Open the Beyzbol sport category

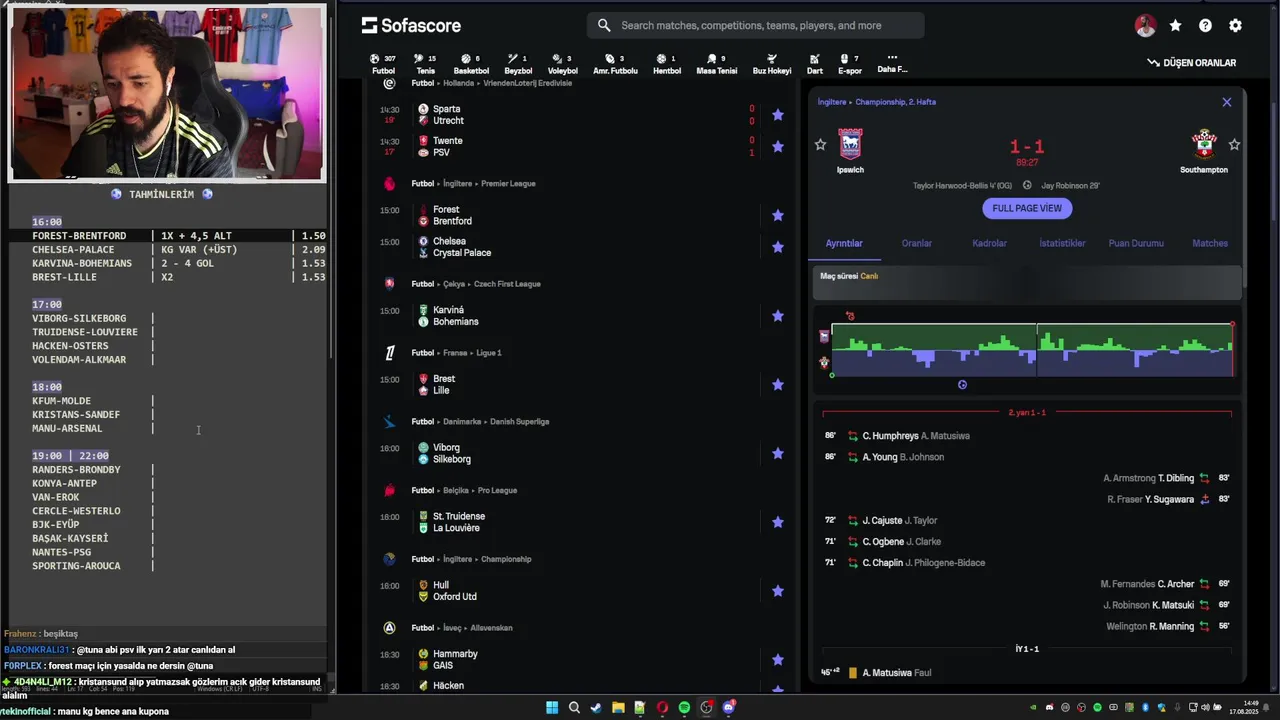(518, 64)
